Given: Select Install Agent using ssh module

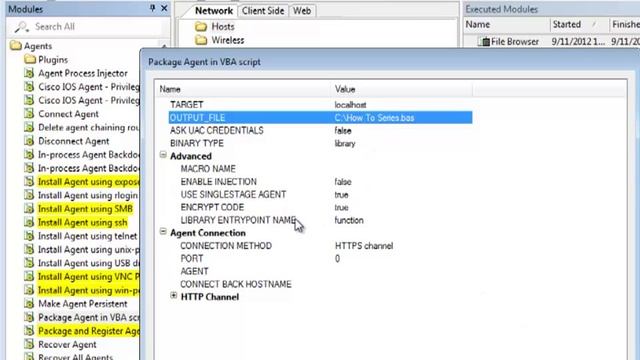Looking at the screenshot, I should click(82, 222).
